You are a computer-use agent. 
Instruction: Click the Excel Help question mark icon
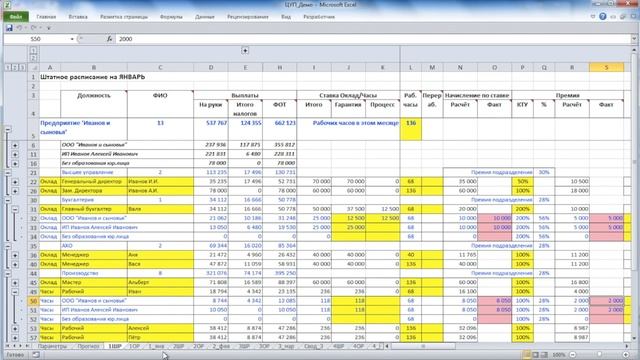[603, 16]
